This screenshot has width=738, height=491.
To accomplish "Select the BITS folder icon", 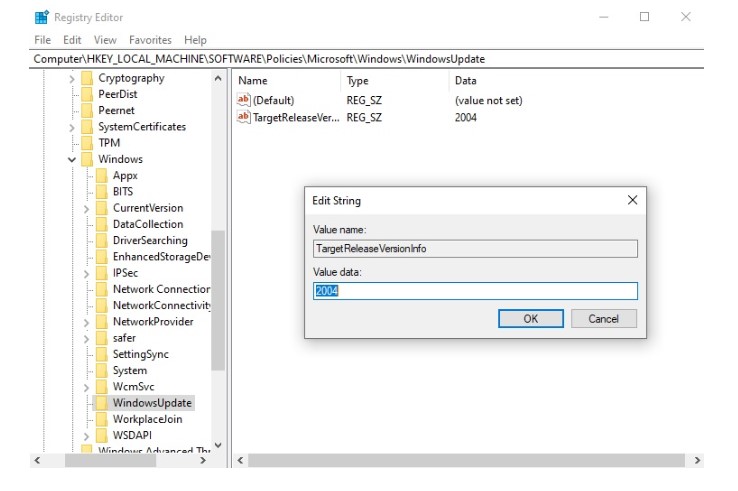I will (x=102, y=192).
